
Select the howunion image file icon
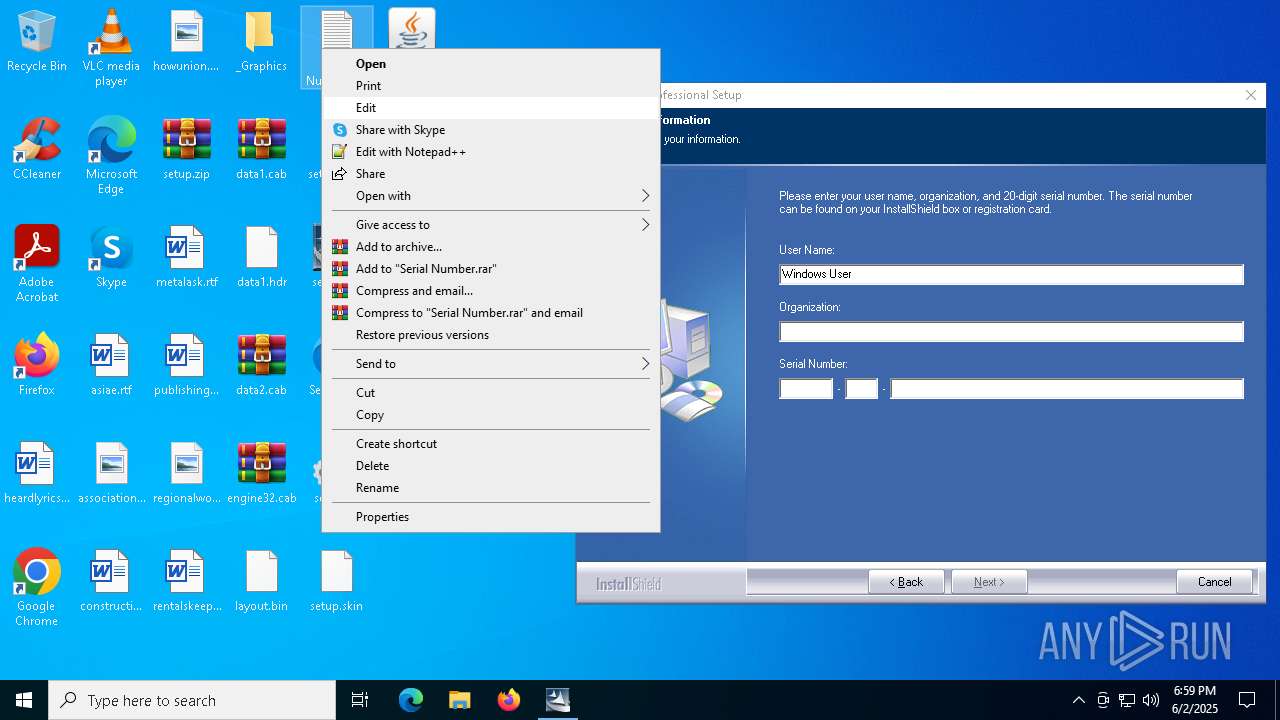186,42
